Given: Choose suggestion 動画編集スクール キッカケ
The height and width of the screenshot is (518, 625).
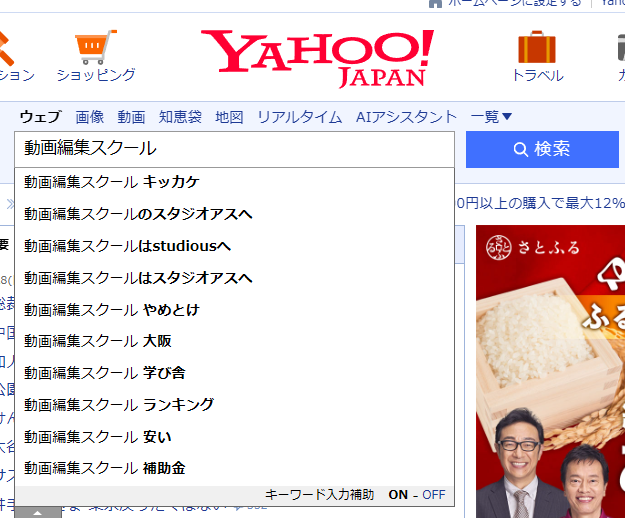Looking at the screenshot, I should (x=234, y=182).
